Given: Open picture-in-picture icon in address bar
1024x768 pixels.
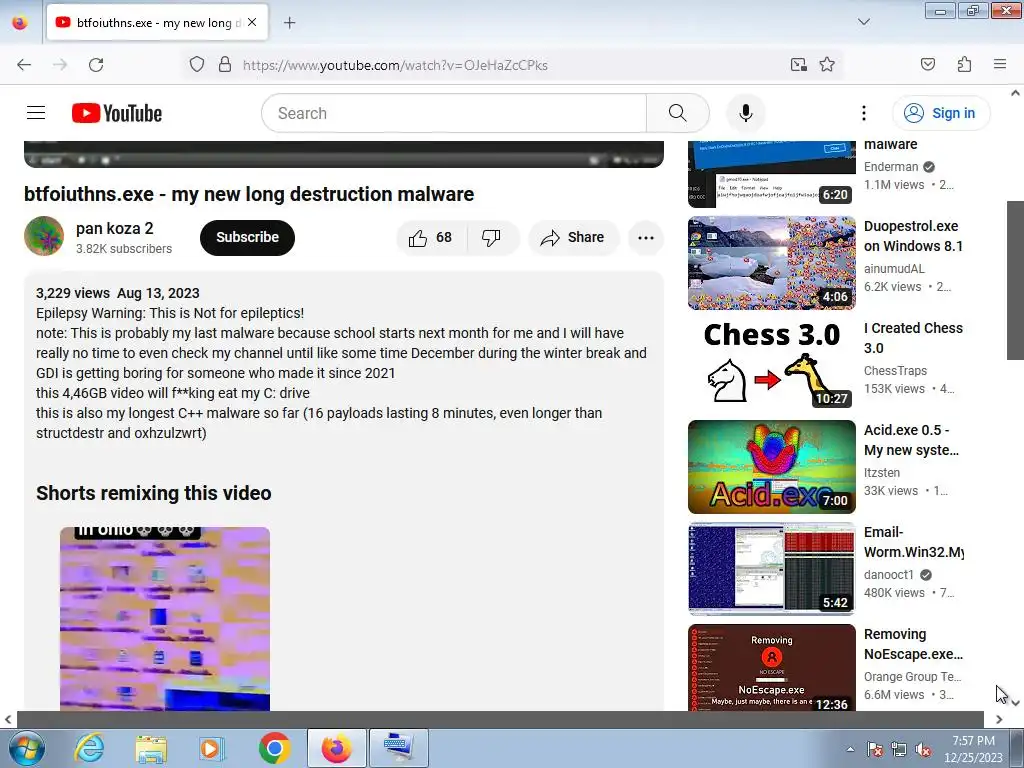Looking at the screenshot, I should pos(798,65).
